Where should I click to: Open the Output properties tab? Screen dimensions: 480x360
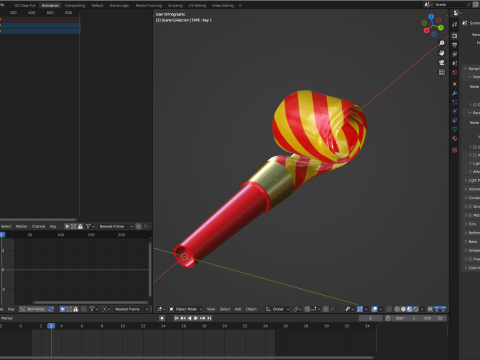pos(455,45)
